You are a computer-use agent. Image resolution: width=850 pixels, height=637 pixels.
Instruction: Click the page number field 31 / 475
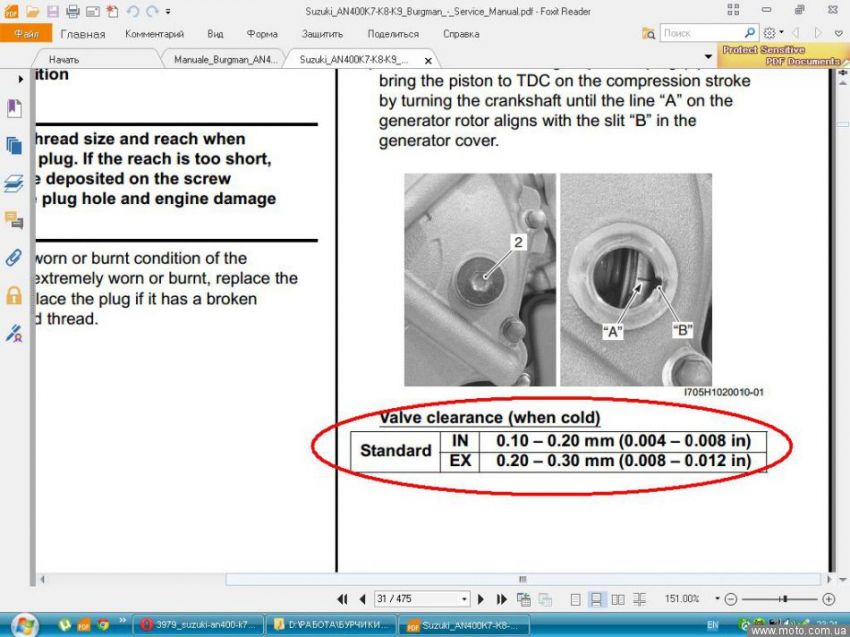416,599
